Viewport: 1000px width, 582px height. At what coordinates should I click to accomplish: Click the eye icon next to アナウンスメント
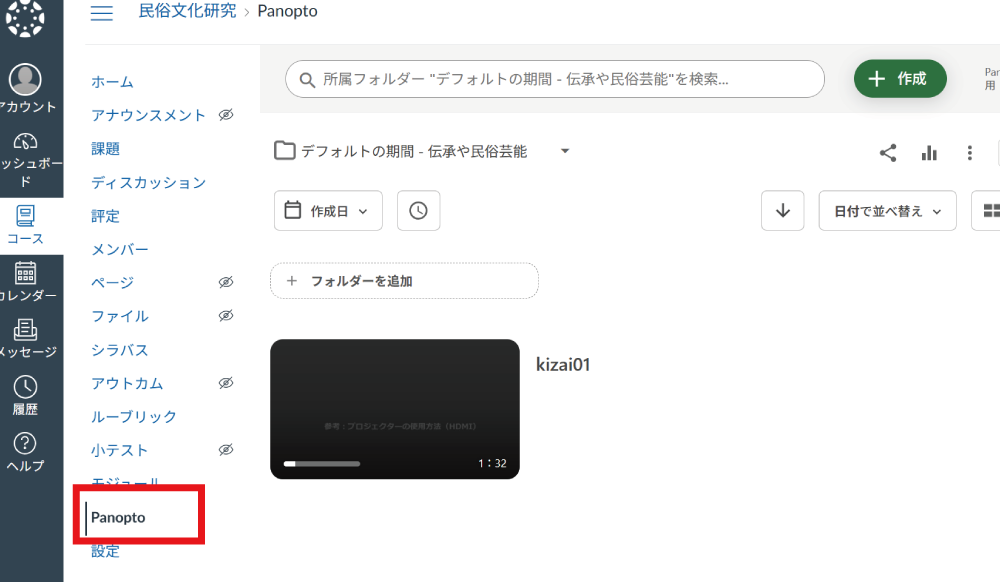click(x=226, y=115)
